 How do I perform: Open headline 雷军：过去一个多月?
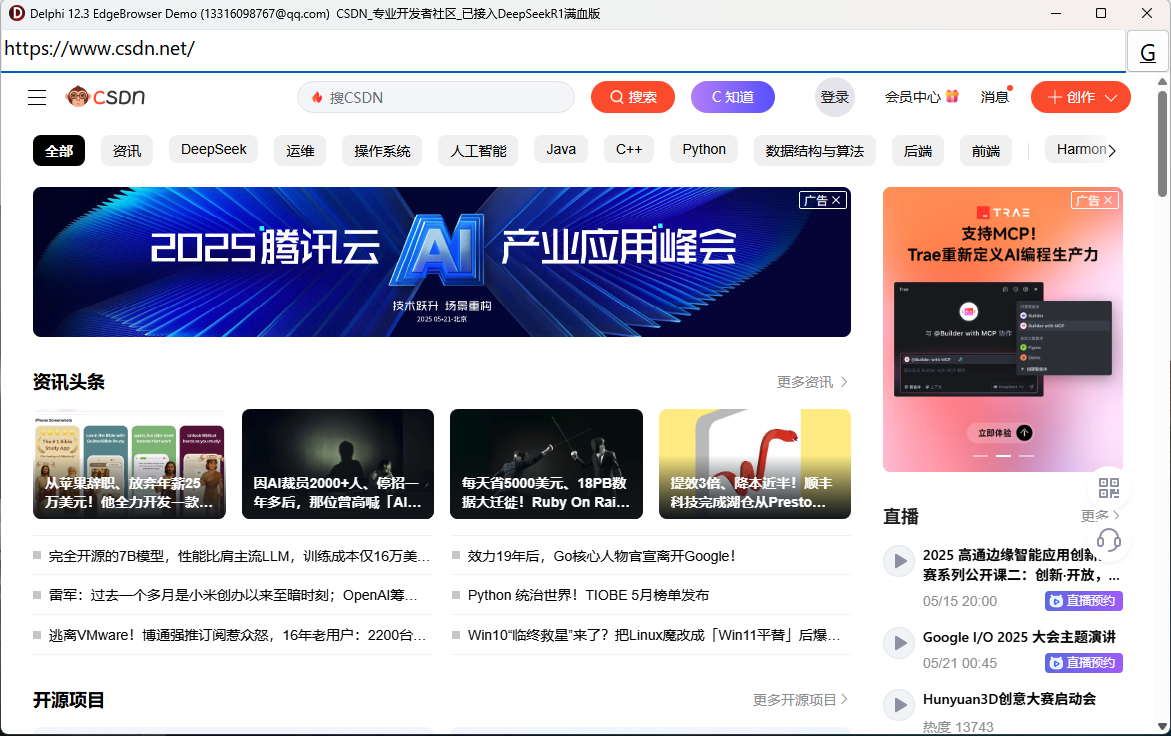[x=233, y=596]
